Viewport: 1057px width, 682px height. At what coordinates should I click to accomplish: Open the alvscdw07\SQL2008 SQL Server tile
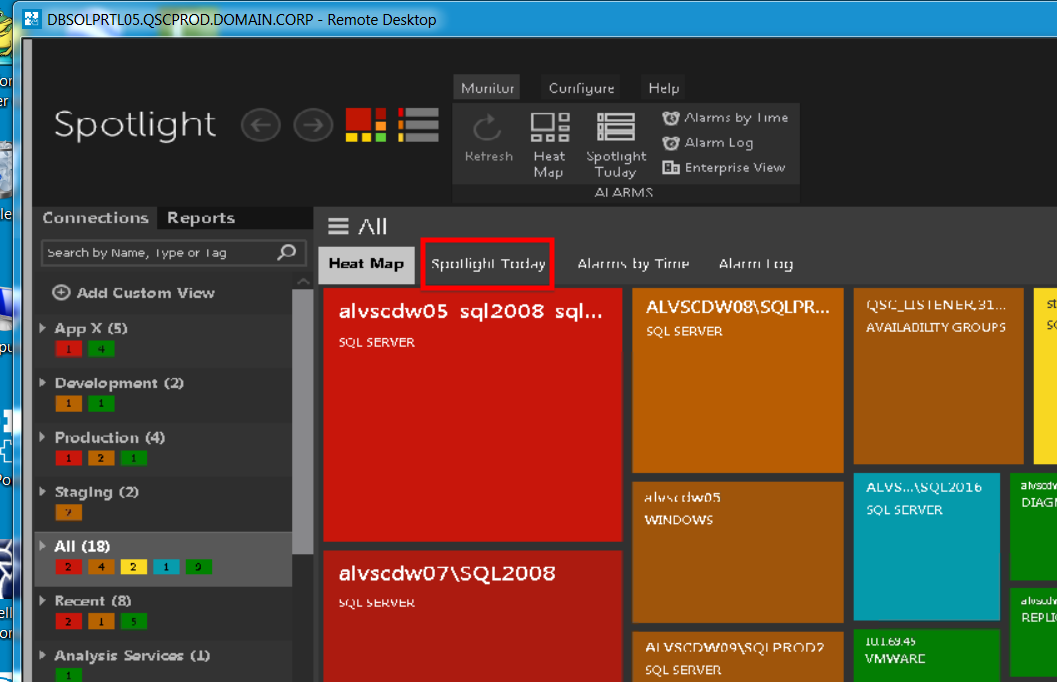(473, 616)
